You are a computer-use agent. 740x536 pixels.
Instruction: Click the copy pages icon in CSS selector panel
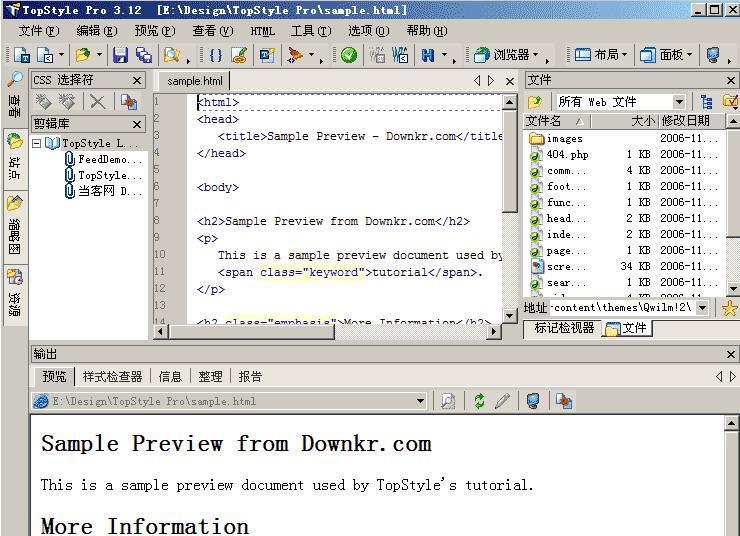pyautogui.click(x=128, y=101)
